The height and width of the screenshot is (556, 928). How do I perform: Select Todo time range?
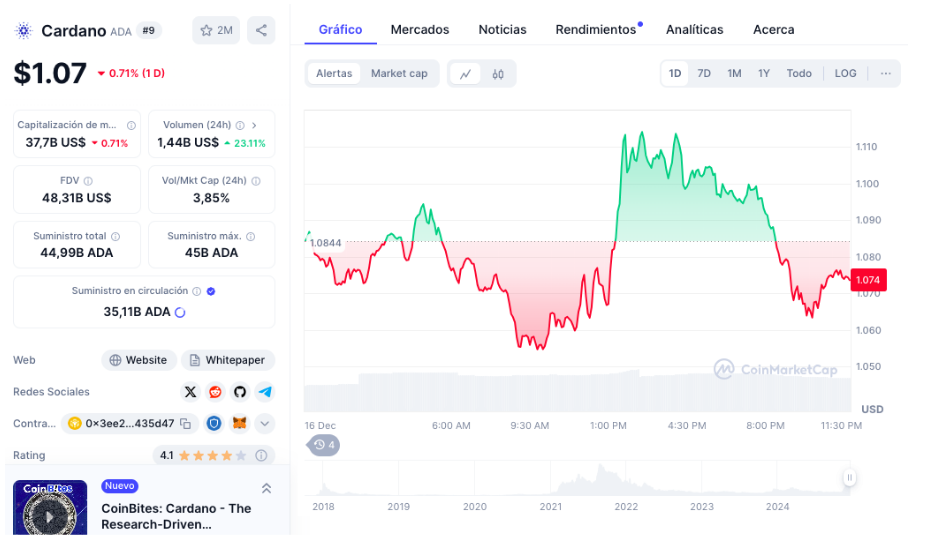pos(799,73)
